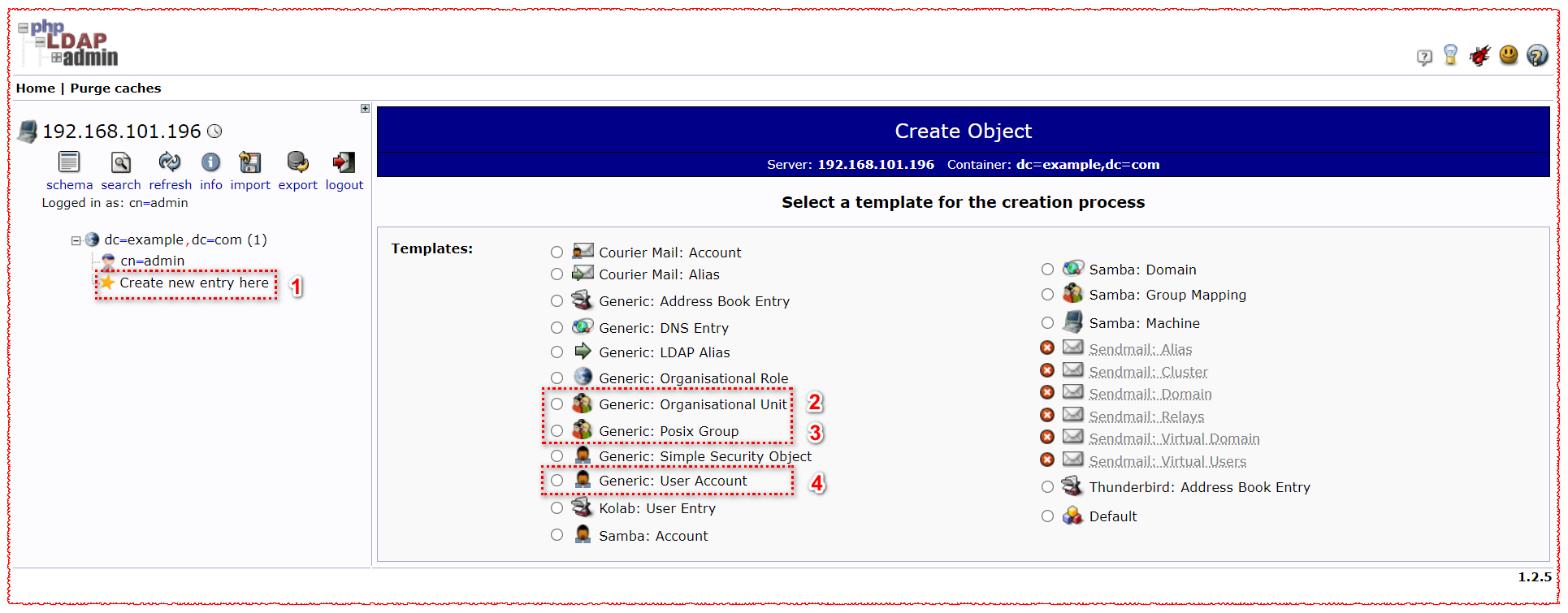Click the search magnifier icon
This screenshot has width=1568, height=613.
(121, 162)
